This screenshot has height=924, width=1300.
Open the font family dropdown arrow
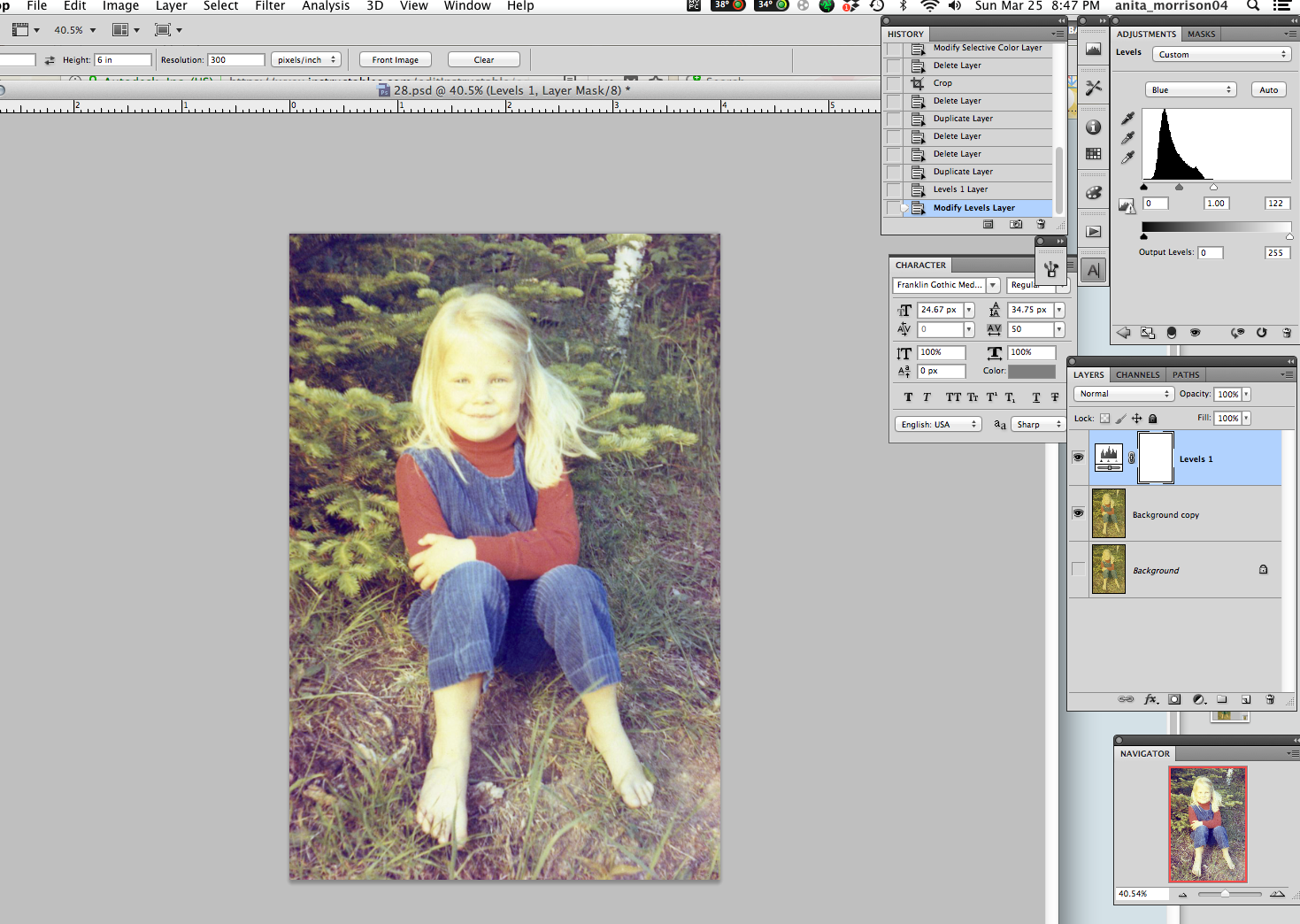pos(993,285)
